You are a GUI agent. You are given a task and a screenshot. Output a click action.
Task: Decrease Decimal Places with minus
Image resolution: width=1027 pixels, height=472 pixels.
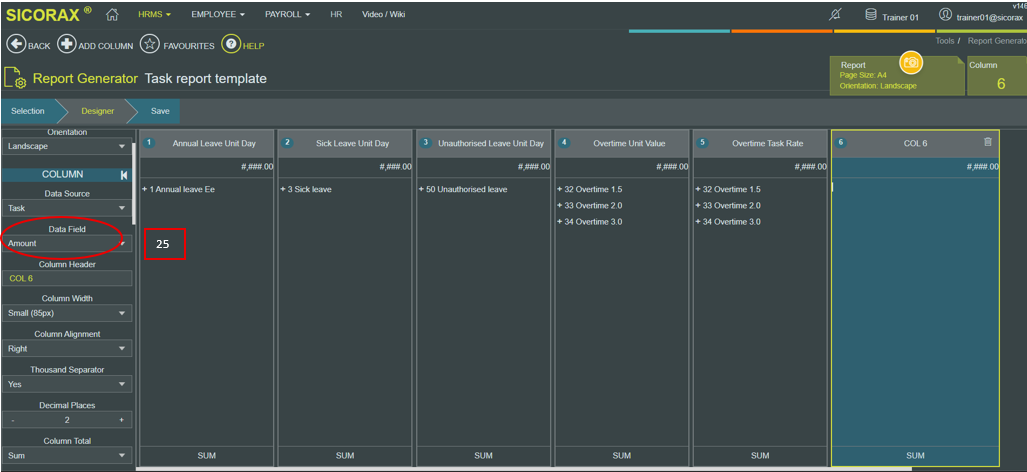[13, 420]
